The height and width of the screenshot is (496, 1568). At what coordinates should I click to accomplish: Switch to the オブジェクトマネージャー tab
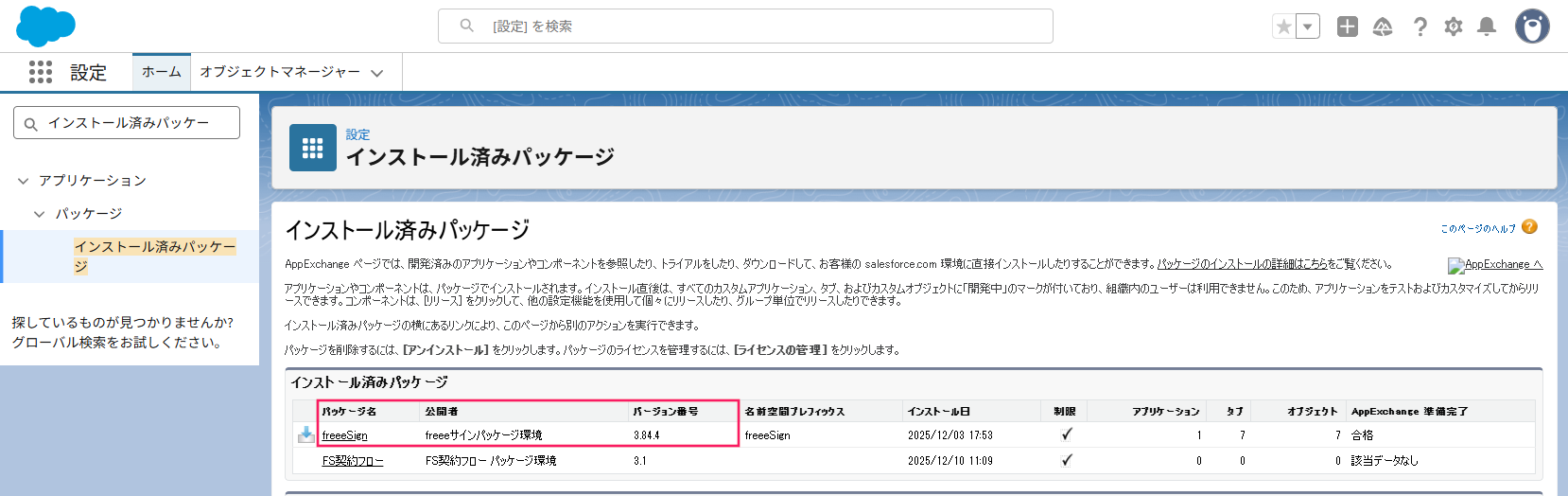280,72
